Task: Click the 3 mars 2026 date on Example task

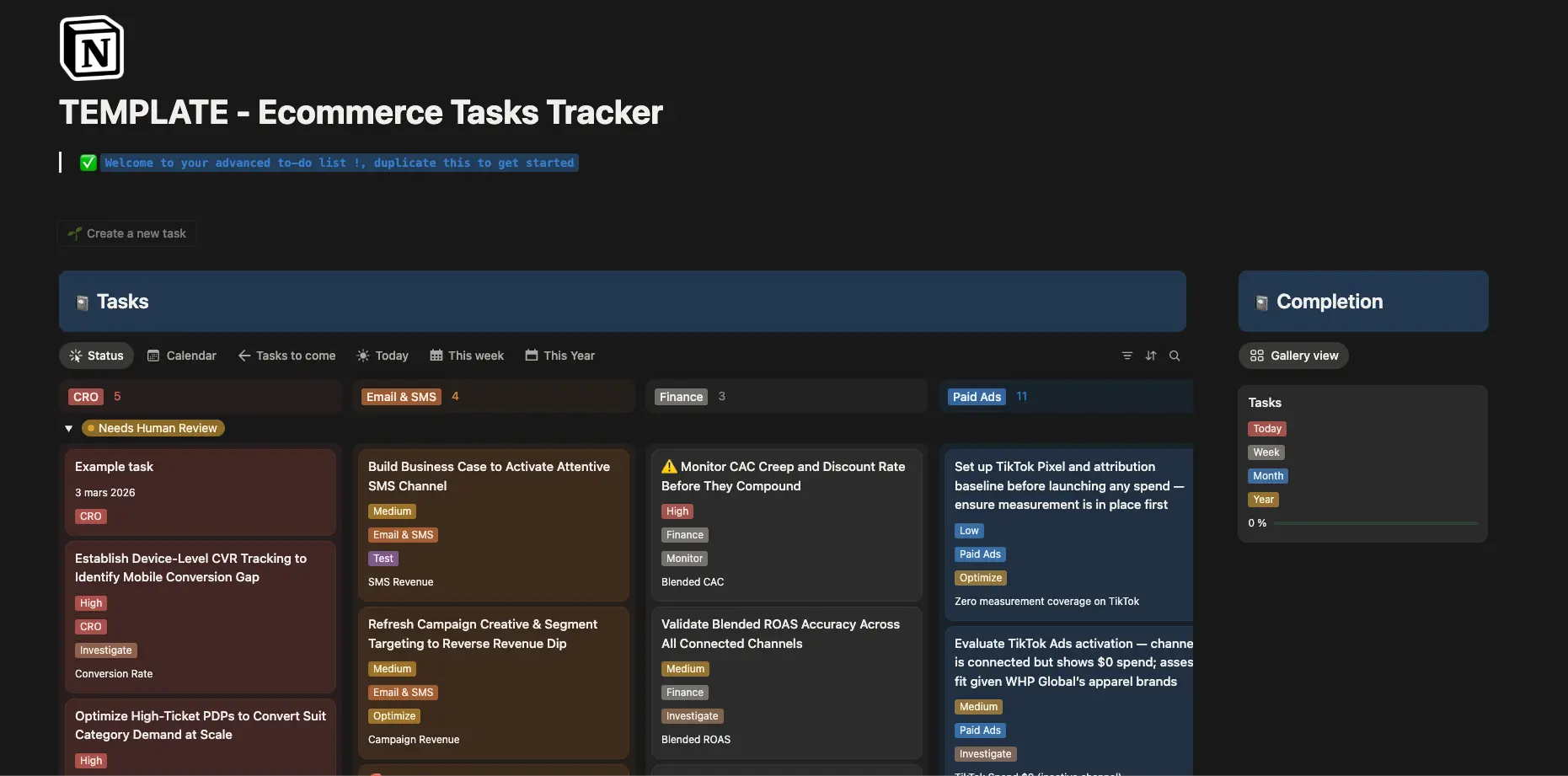Action: 105,493
